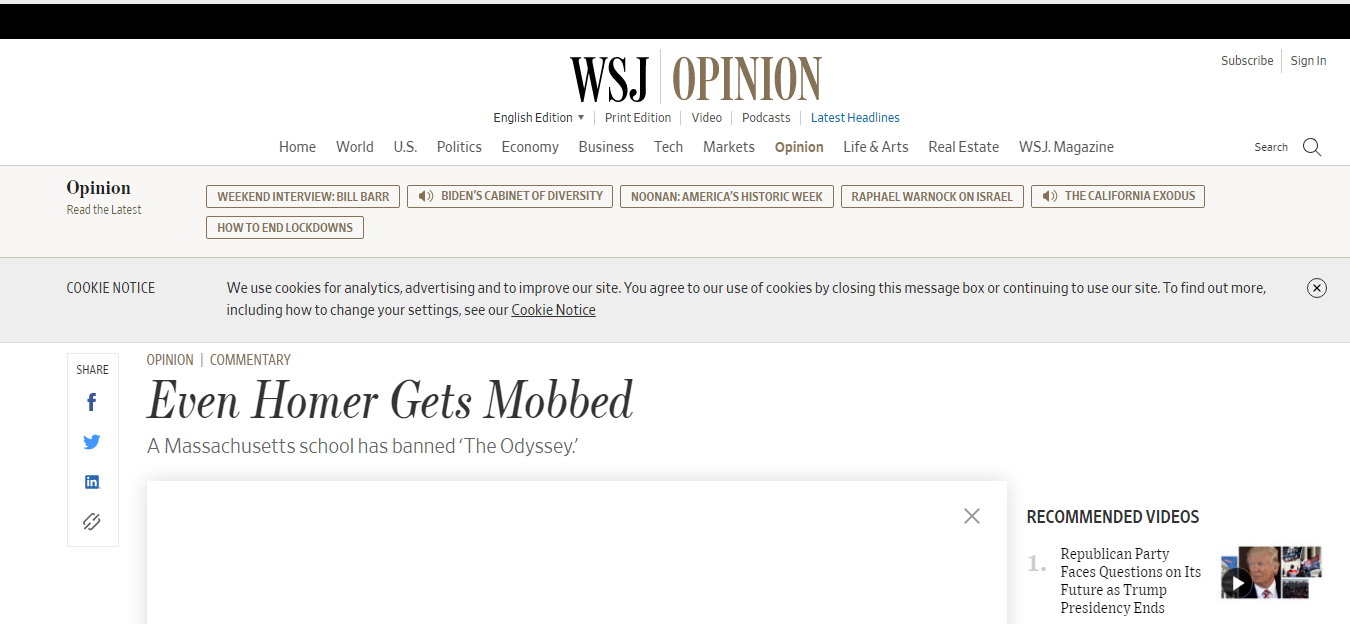The image size is (1350, 624).
Task: Select World in navigation
Action: tap(355, 147)
